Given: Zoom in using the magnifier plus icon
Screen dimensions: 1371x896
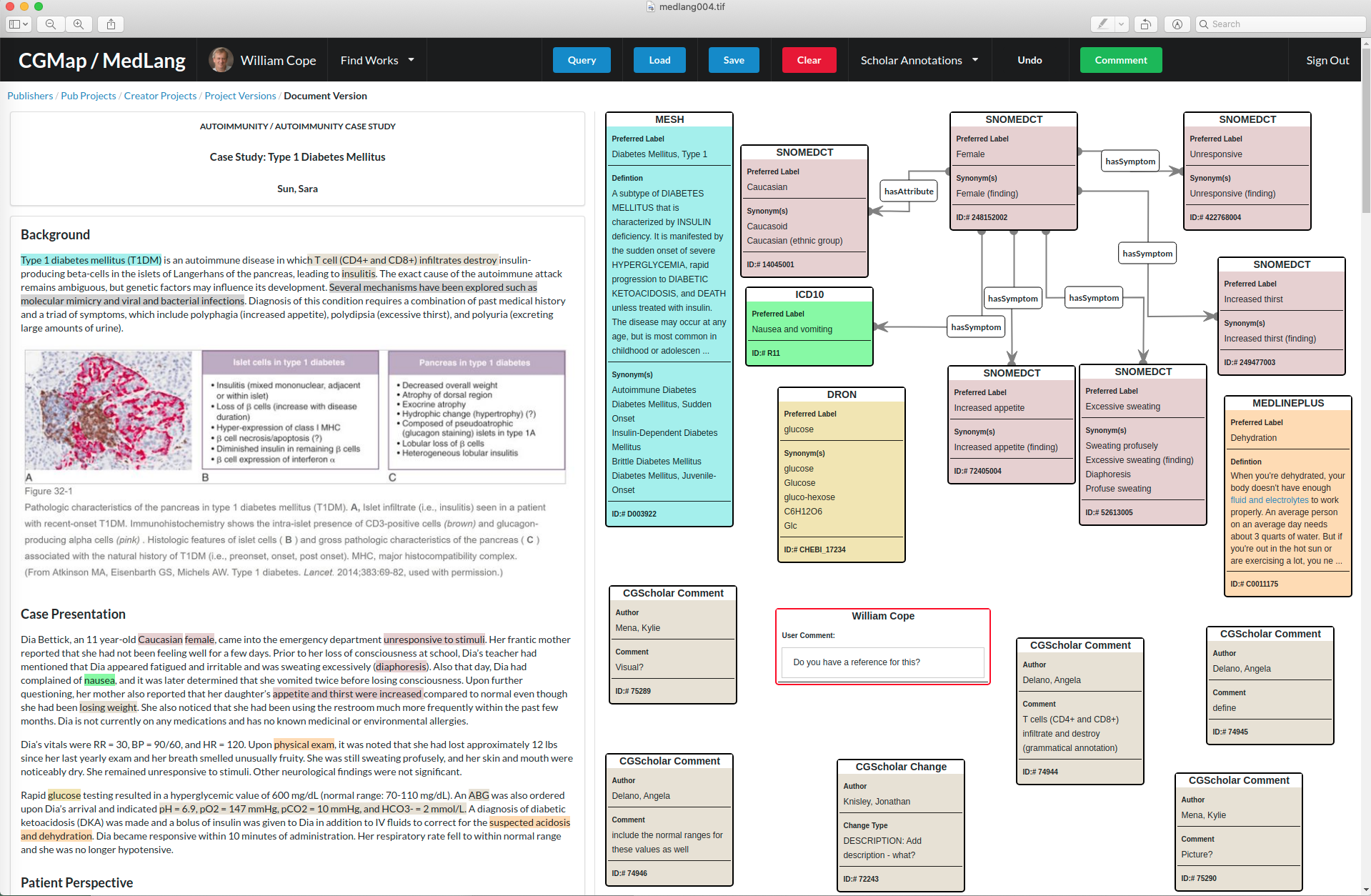Looking at the screenshot, I should [79, 24].
